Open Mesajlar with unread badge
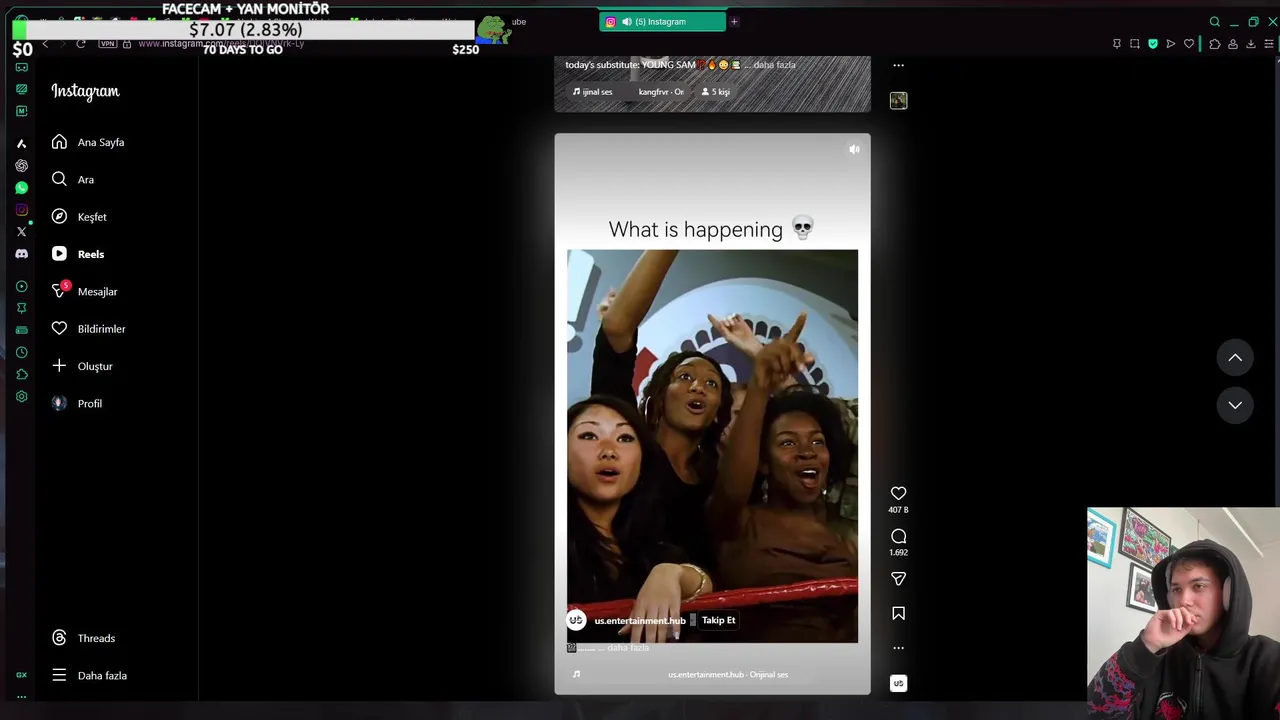Viewport: 1280px width, 720px height. pos(84,291)
